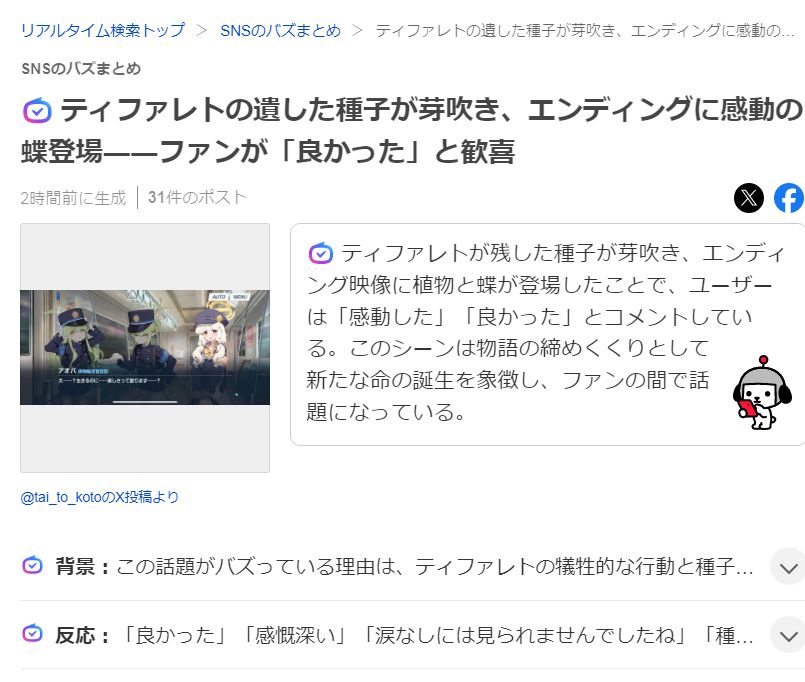Open @tai_to_koto X post source link
Image resolution: width=805 pixels, height=682 pixels.
coord(100,497)
